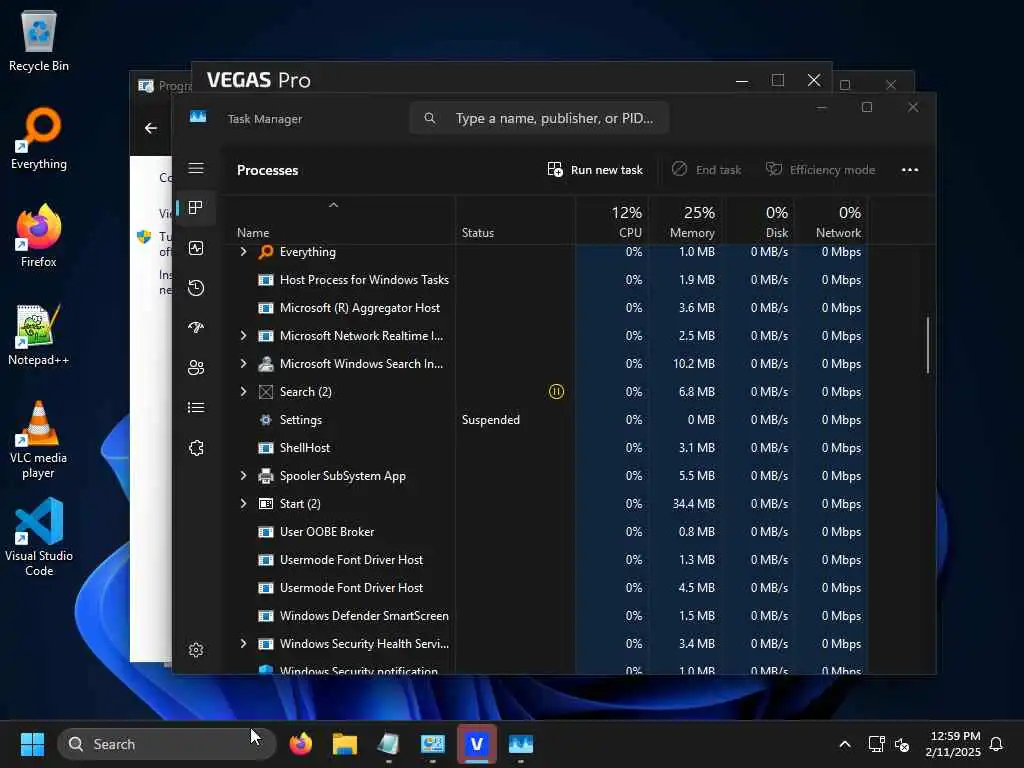Expand the Search (2) process group
This screenshot has height=768, width=1024.
click(244, 392)
